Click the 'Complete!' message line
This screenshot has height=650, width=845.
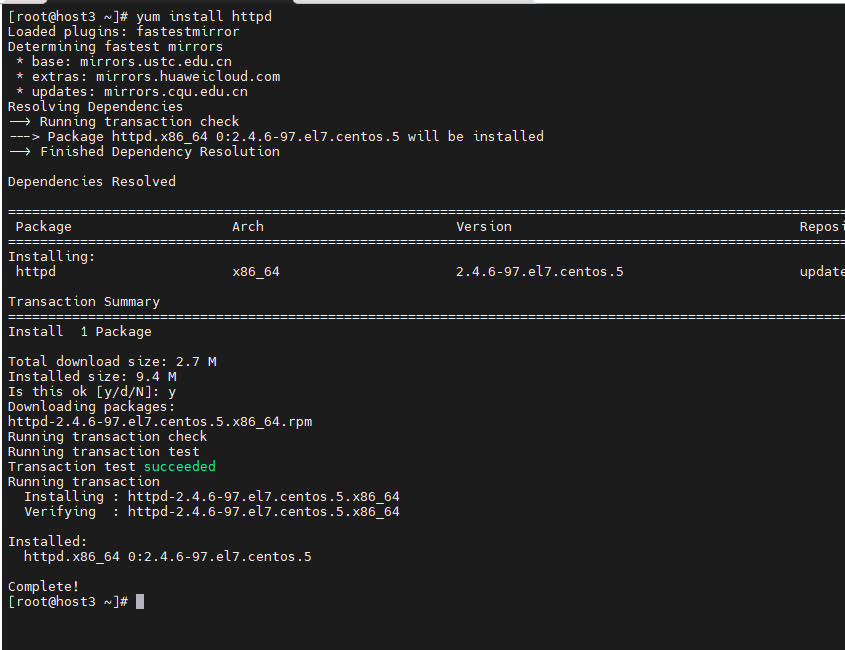[x=44, y=586]
